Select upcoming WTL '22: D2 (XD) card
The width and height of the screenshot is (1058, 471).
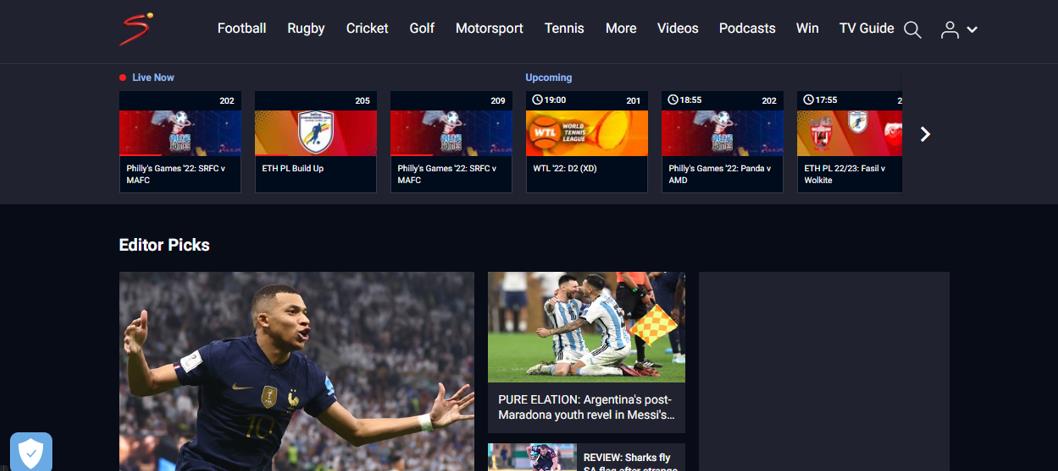point(586,141)
